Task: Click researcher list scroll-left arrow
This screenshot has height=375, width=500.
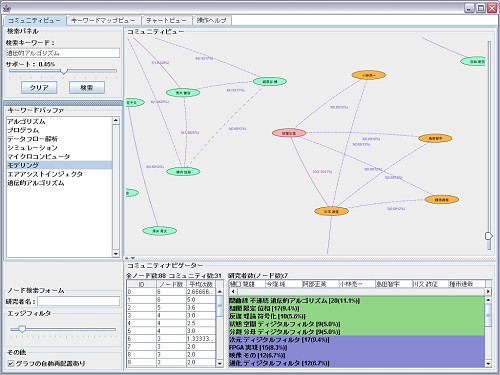Action: click(x=233, y=292)
